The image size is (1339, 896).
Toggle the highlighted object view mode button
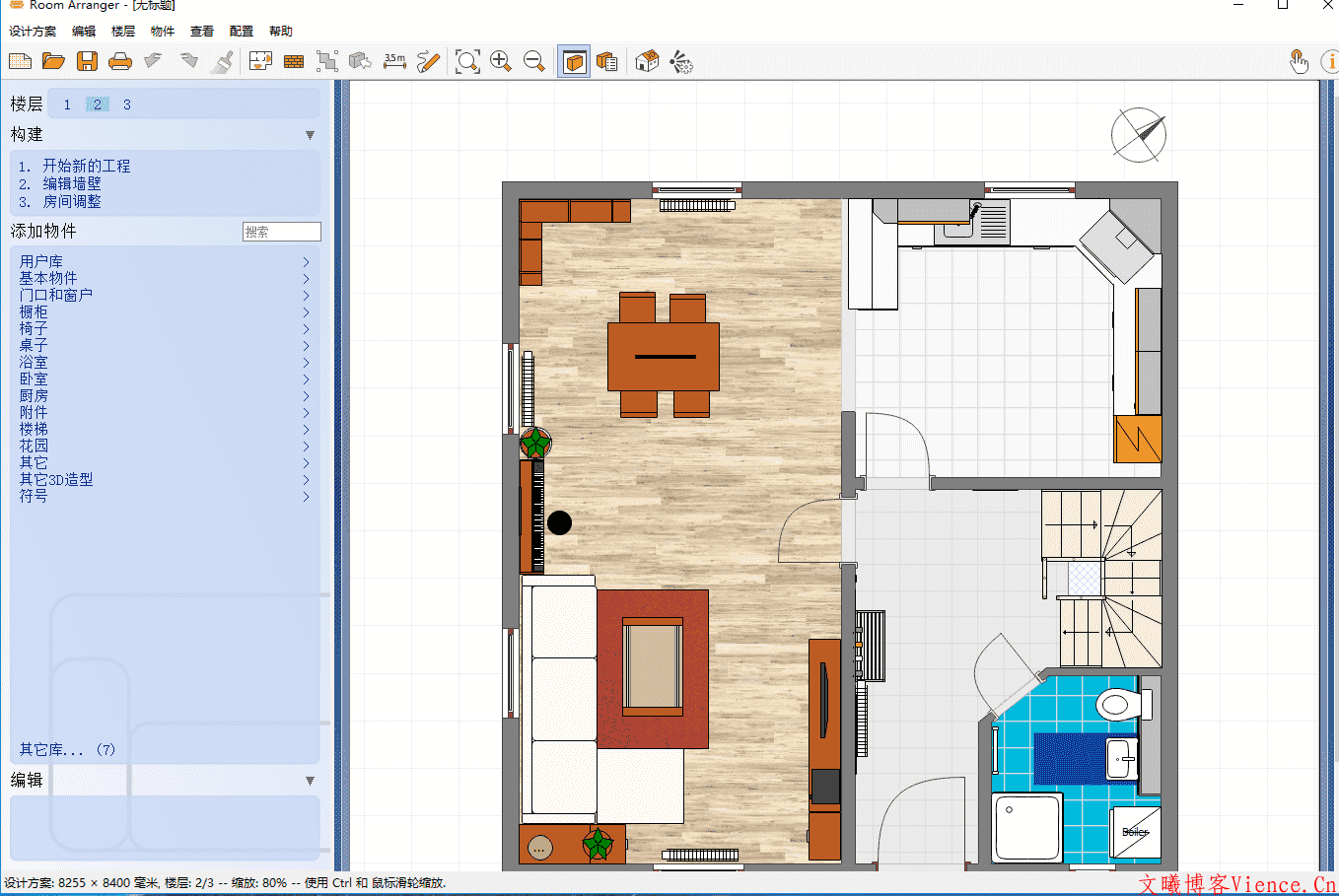coord(574,62)
